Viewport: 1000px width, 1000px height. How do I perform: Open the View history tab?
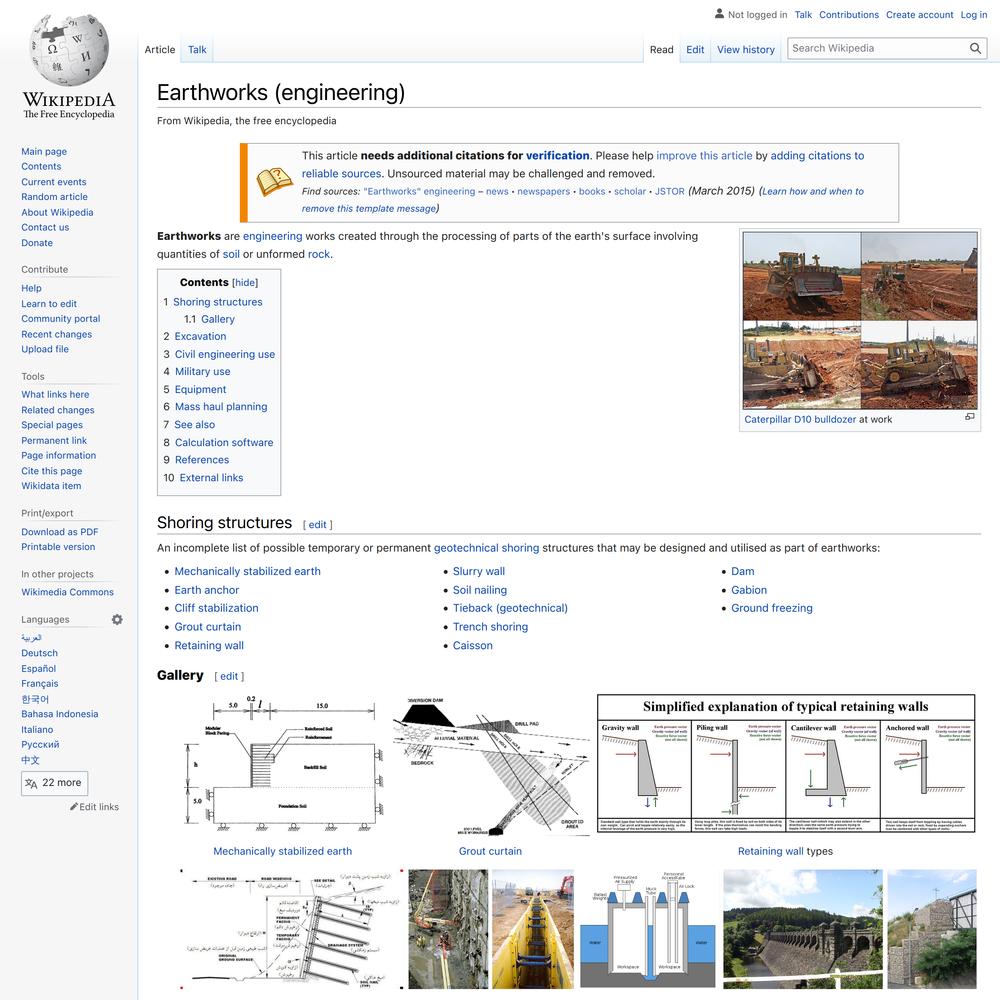point(746,50)
